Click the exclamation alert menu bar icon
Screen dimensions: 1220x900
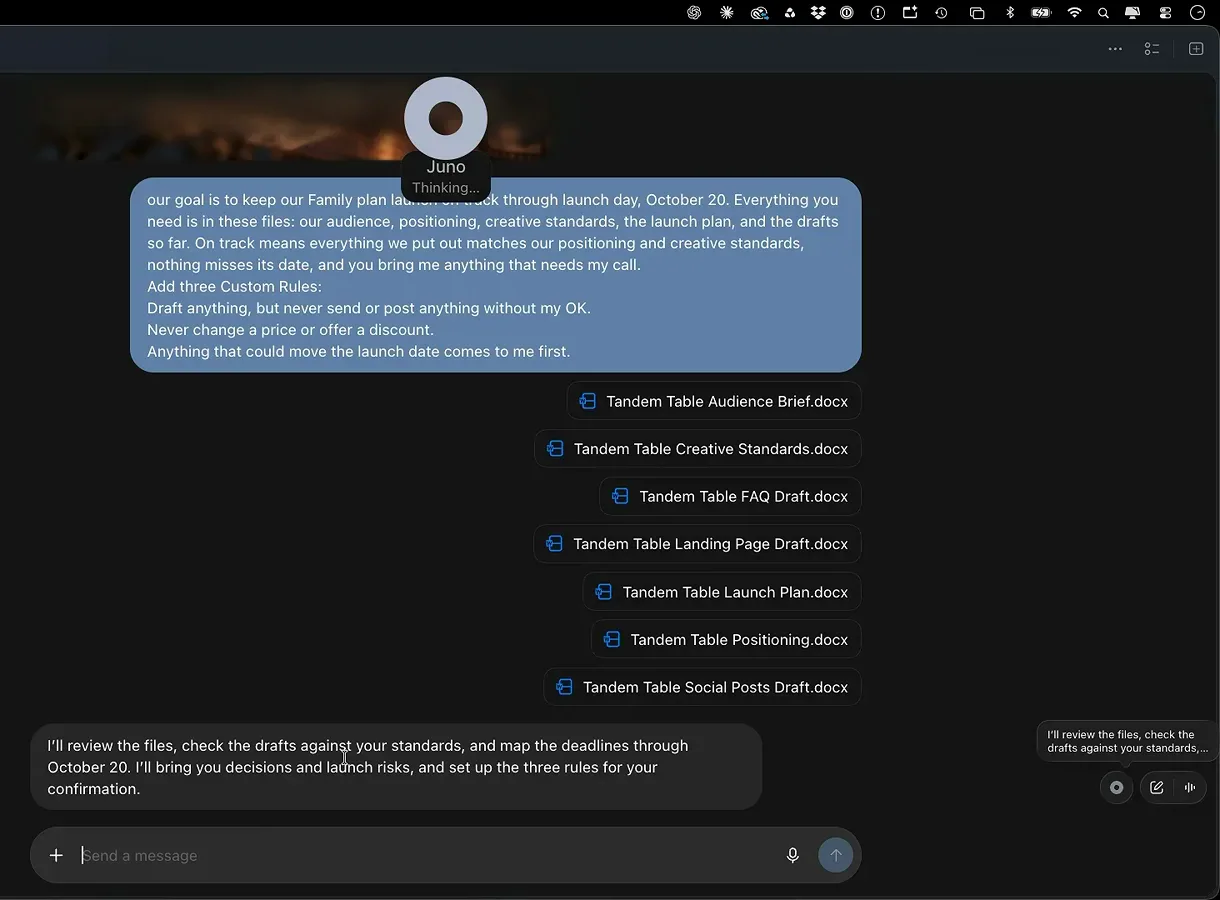coord(878,13)
